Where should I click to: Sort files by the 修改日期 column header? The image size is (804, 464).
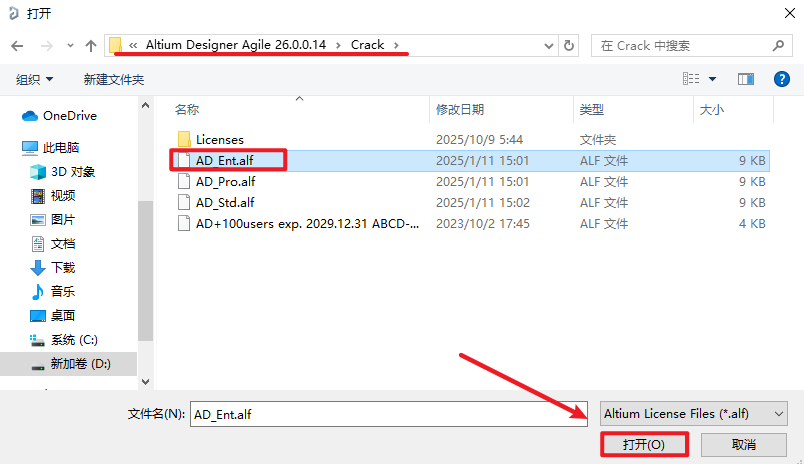click(460, 109)
